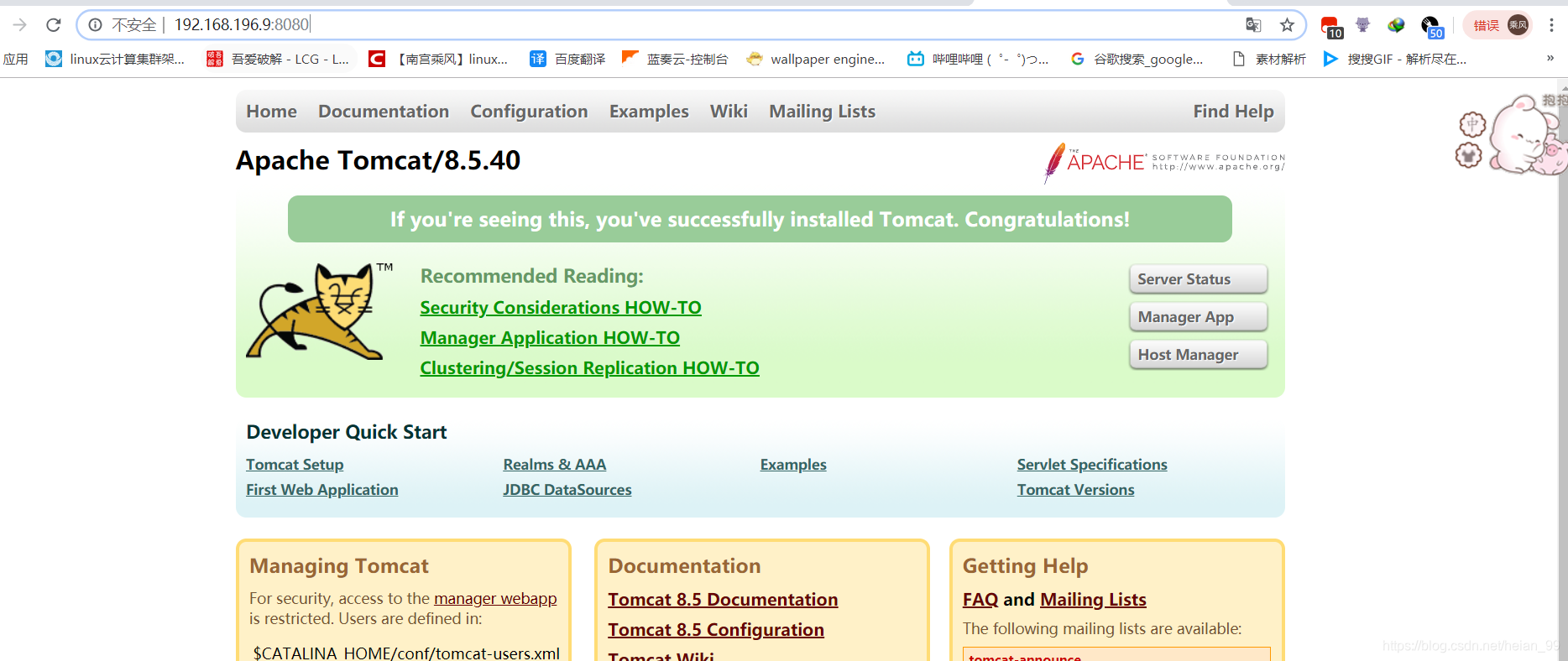Image resolution: width=1568 pixels, height=661 pixels.
Task: Open the wallpaper engine bookmark
Action: click(x=816, y=59)
